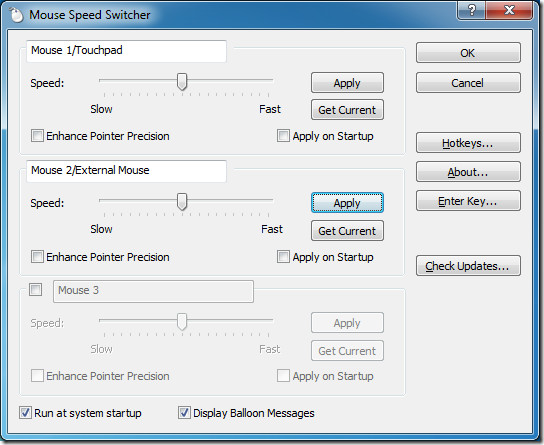The width and height of the screenshot is (544, 445).
Task: Enable Enhance Pointer Precision for Mouse 1/Touchpad
Action: [37, 136]
